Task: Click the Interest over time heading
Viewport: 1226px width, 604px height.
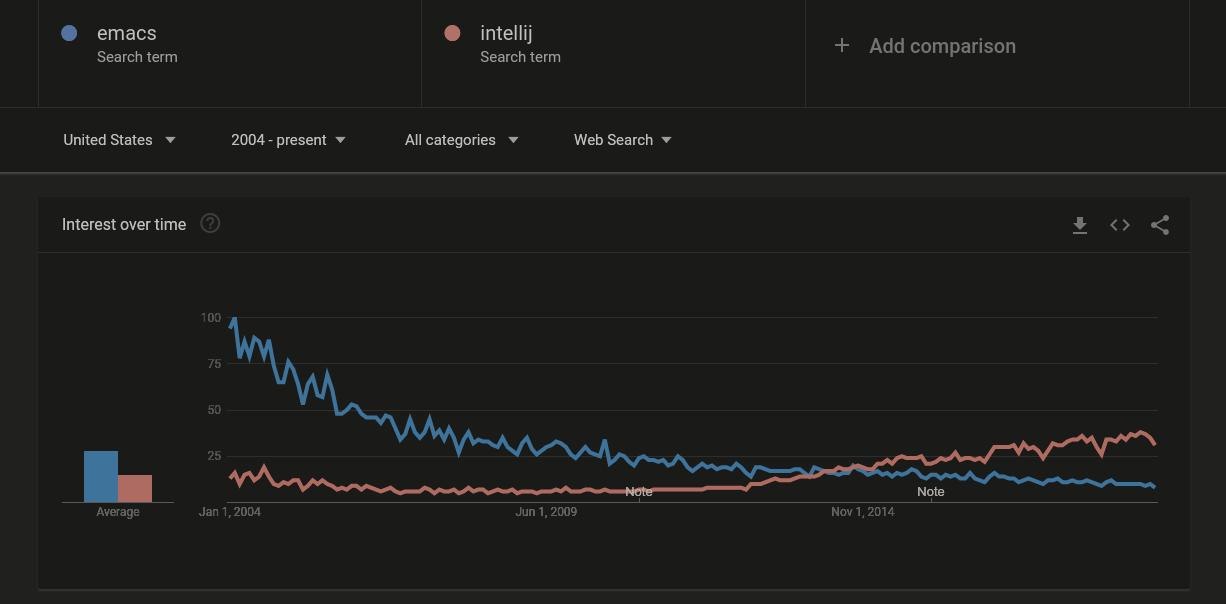Action: point(124,224)
